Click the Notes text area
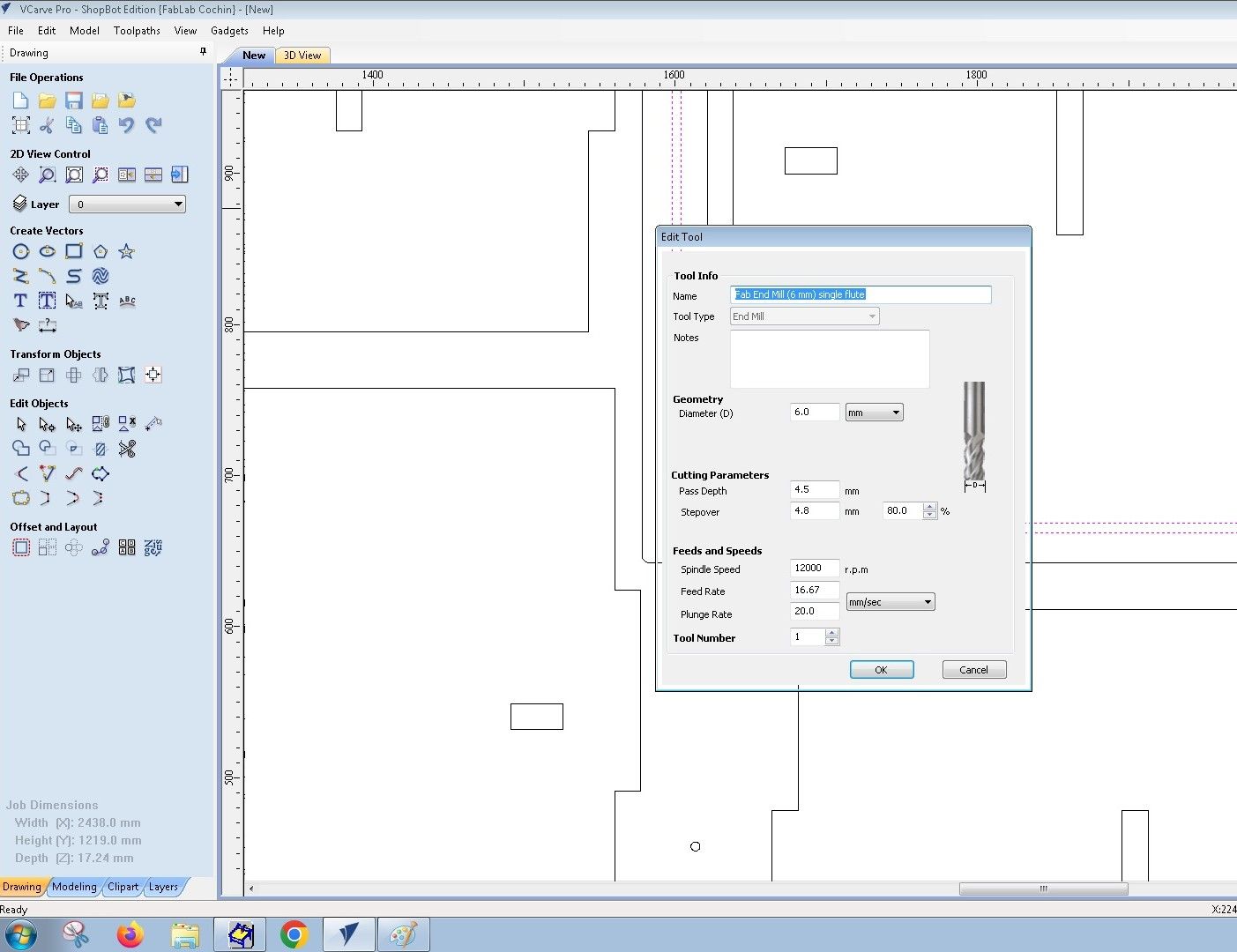Image resolution: width=1237 pixels, height=952 pixels. 830,359
